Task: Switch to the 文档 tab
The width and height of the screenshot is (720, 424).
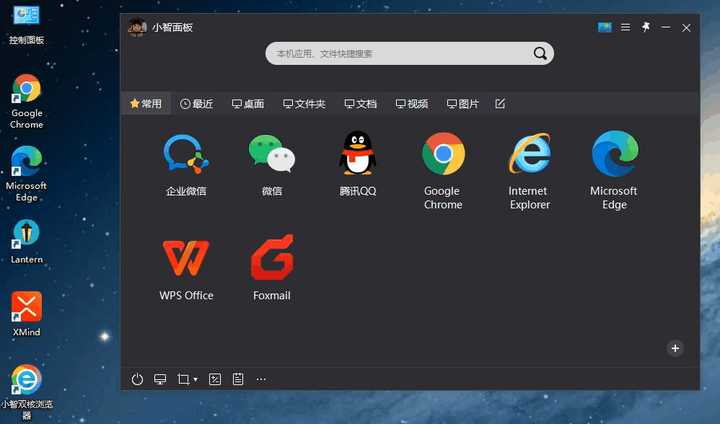Action: coord(360,104)
